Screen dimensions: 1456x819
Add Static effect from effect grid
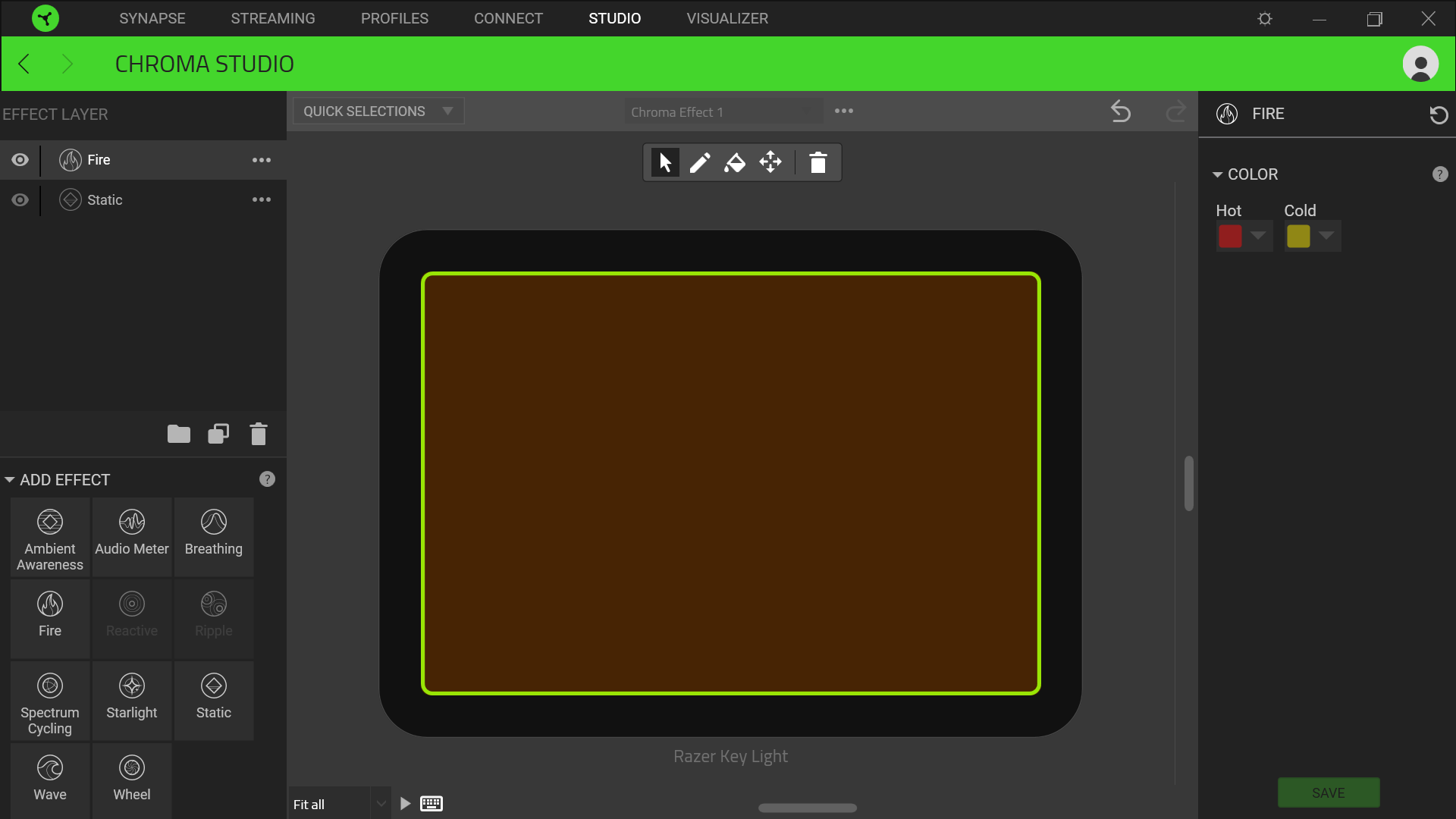[214, 701]
